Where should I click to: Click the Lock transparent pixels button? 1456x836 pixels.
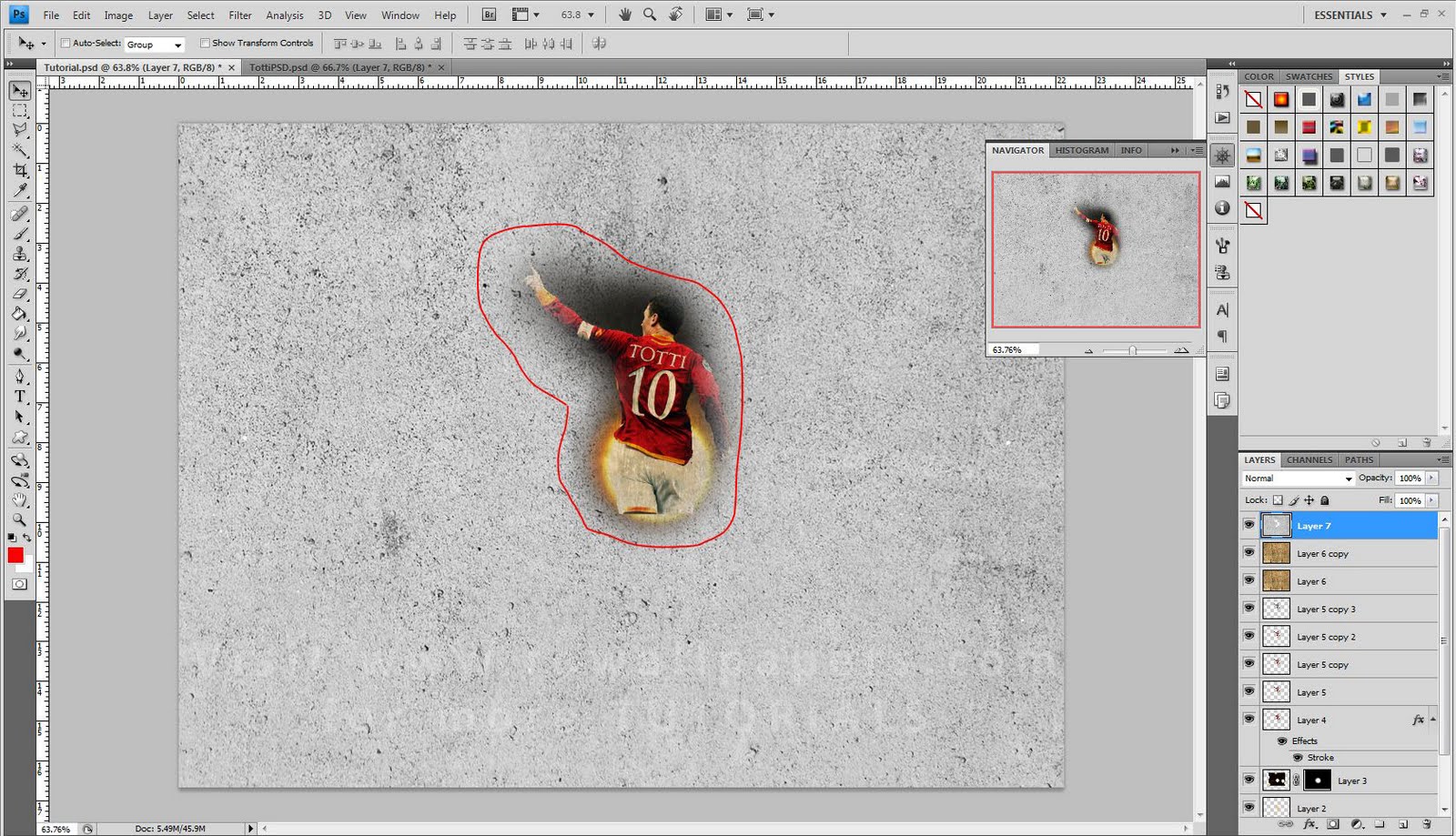(x=1278, y=500)
